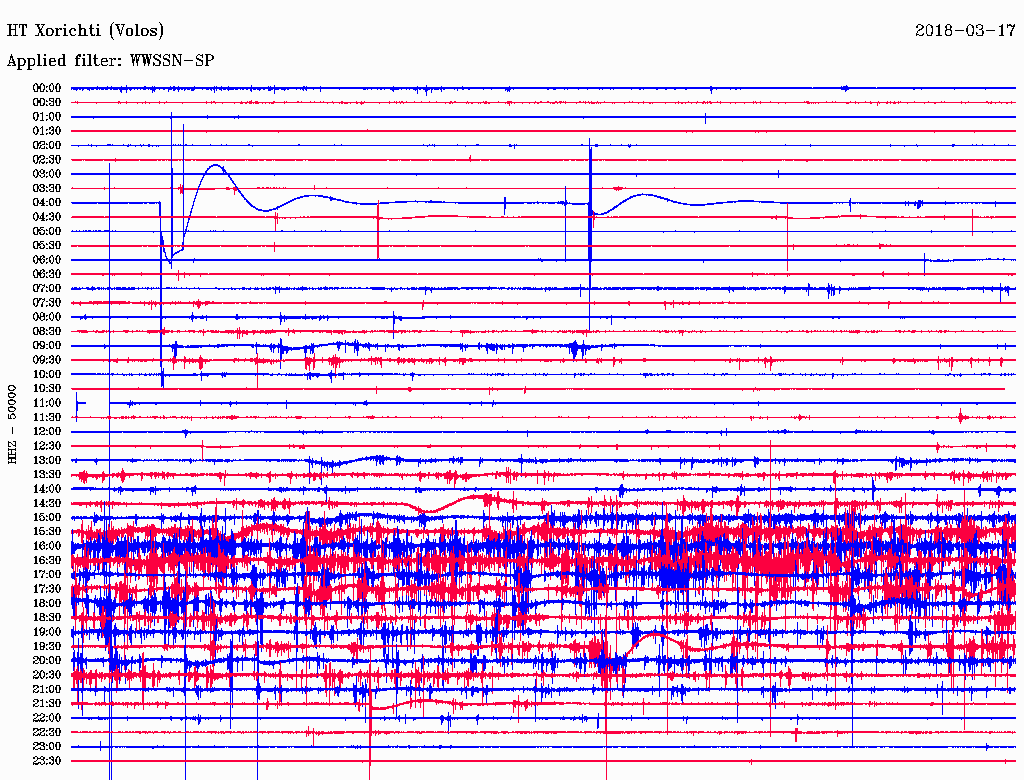Select the 03:30 time label
Image resolution: width=1024 pixels, height=780 pixels.
pos(47,189)
